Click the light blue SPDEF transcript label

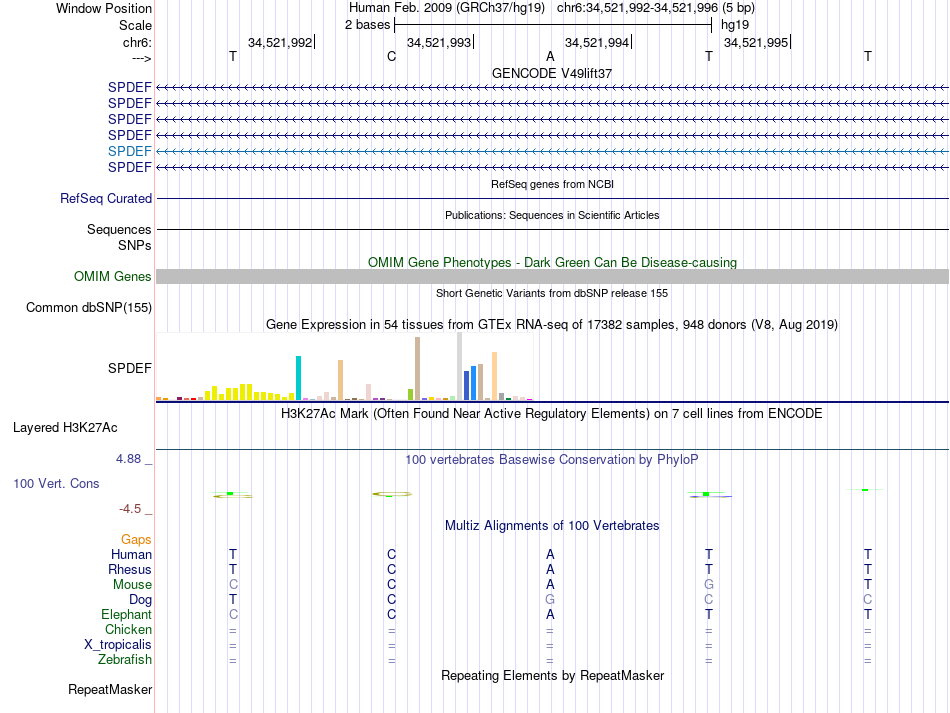130,151
